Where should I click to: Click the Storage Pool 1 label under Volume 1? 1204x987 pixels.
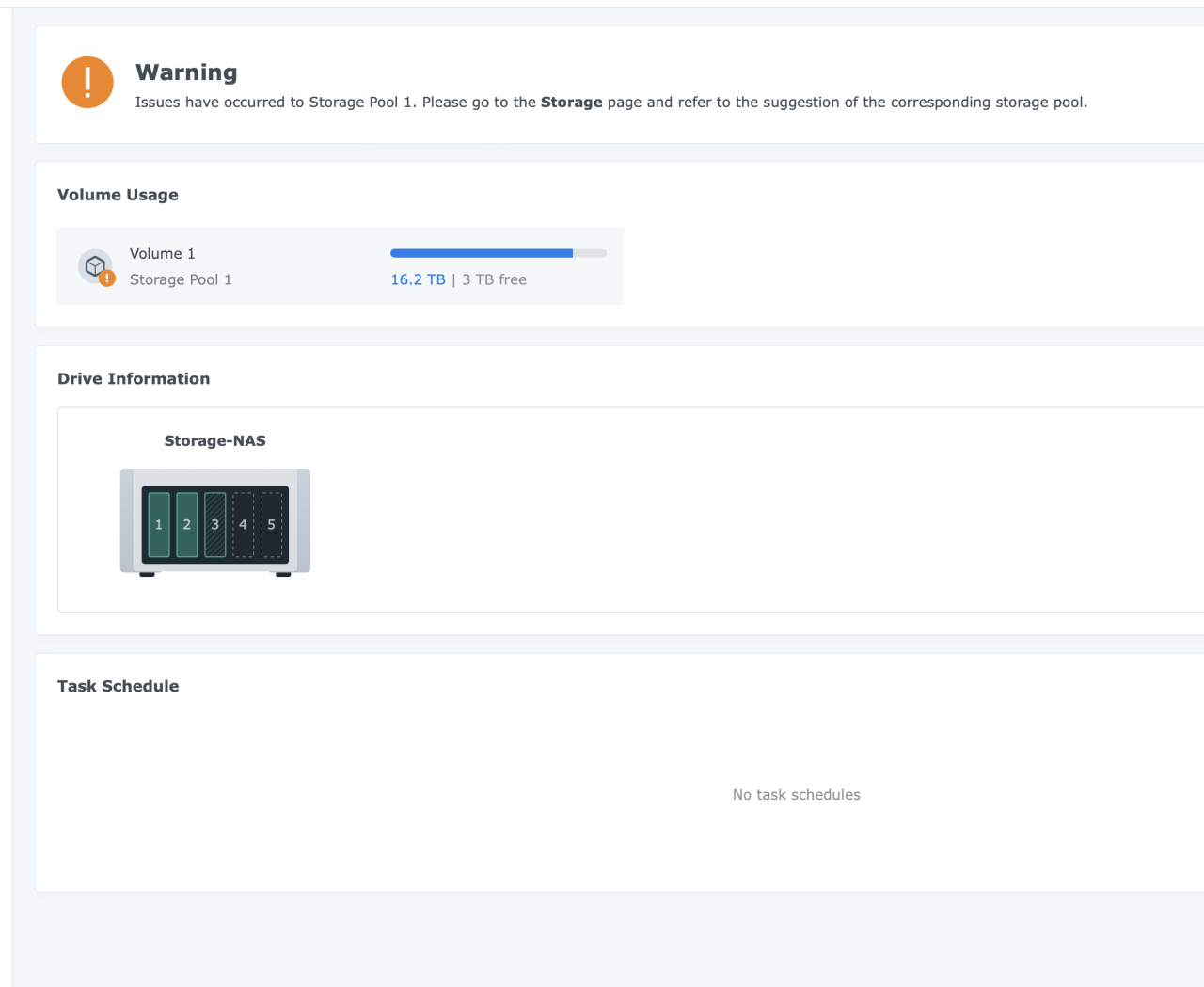(x=181, y=279)
